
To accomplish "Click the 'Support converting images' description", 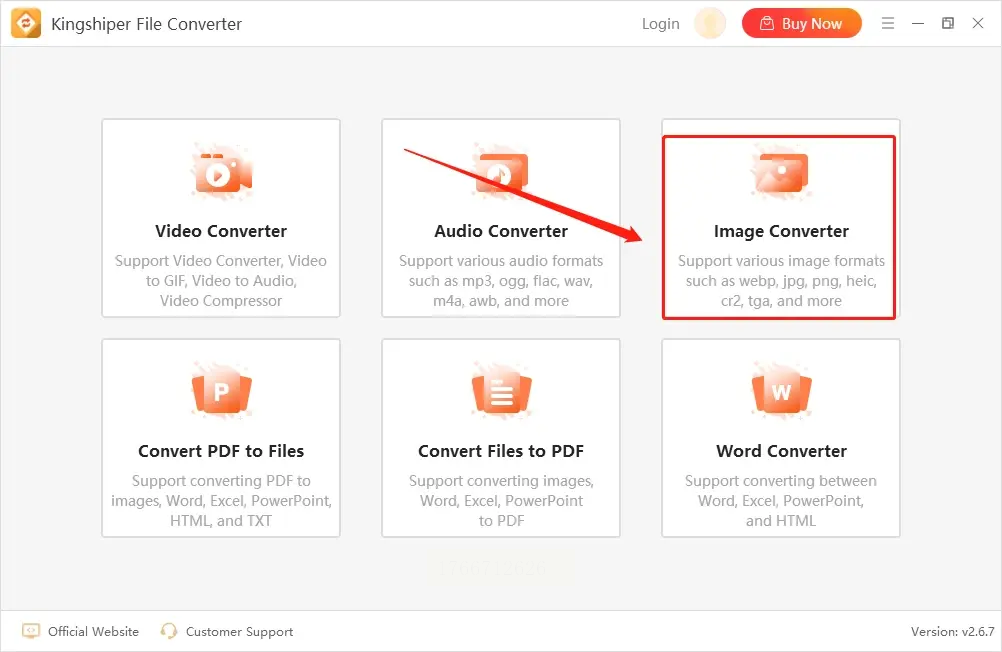I will [x=501, y=501].
